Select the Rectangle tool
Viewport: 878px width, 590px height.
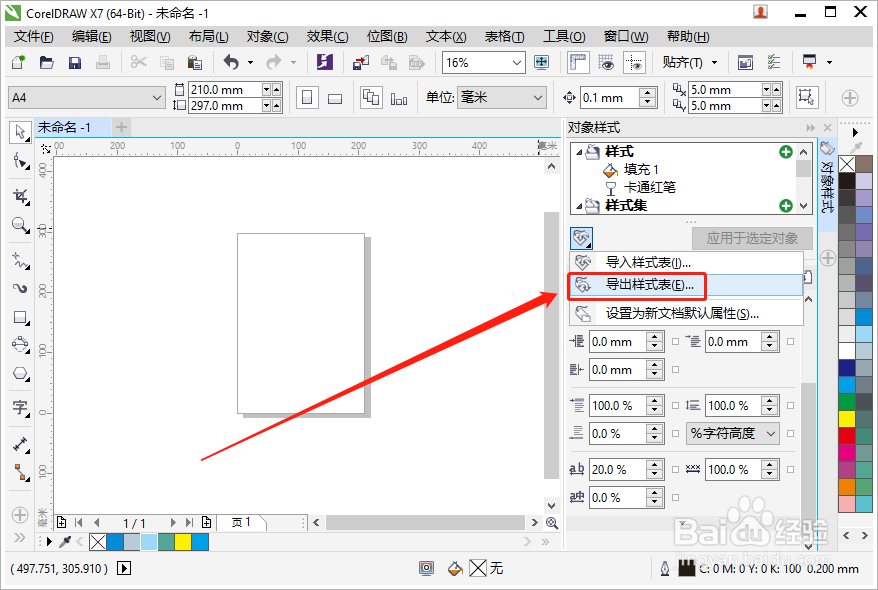tap(20, 318)
